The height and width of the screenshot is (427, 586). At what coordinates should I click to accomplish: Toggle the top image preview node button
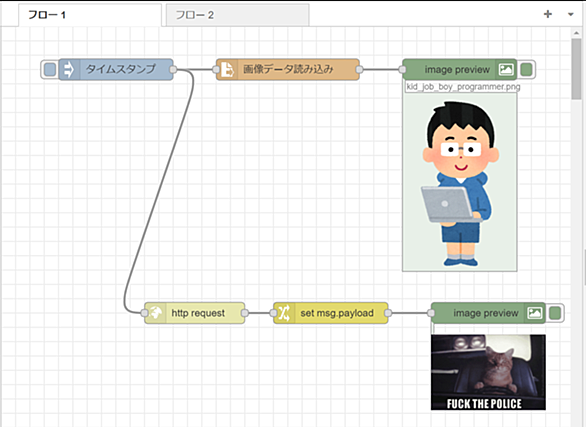[527, 69]
